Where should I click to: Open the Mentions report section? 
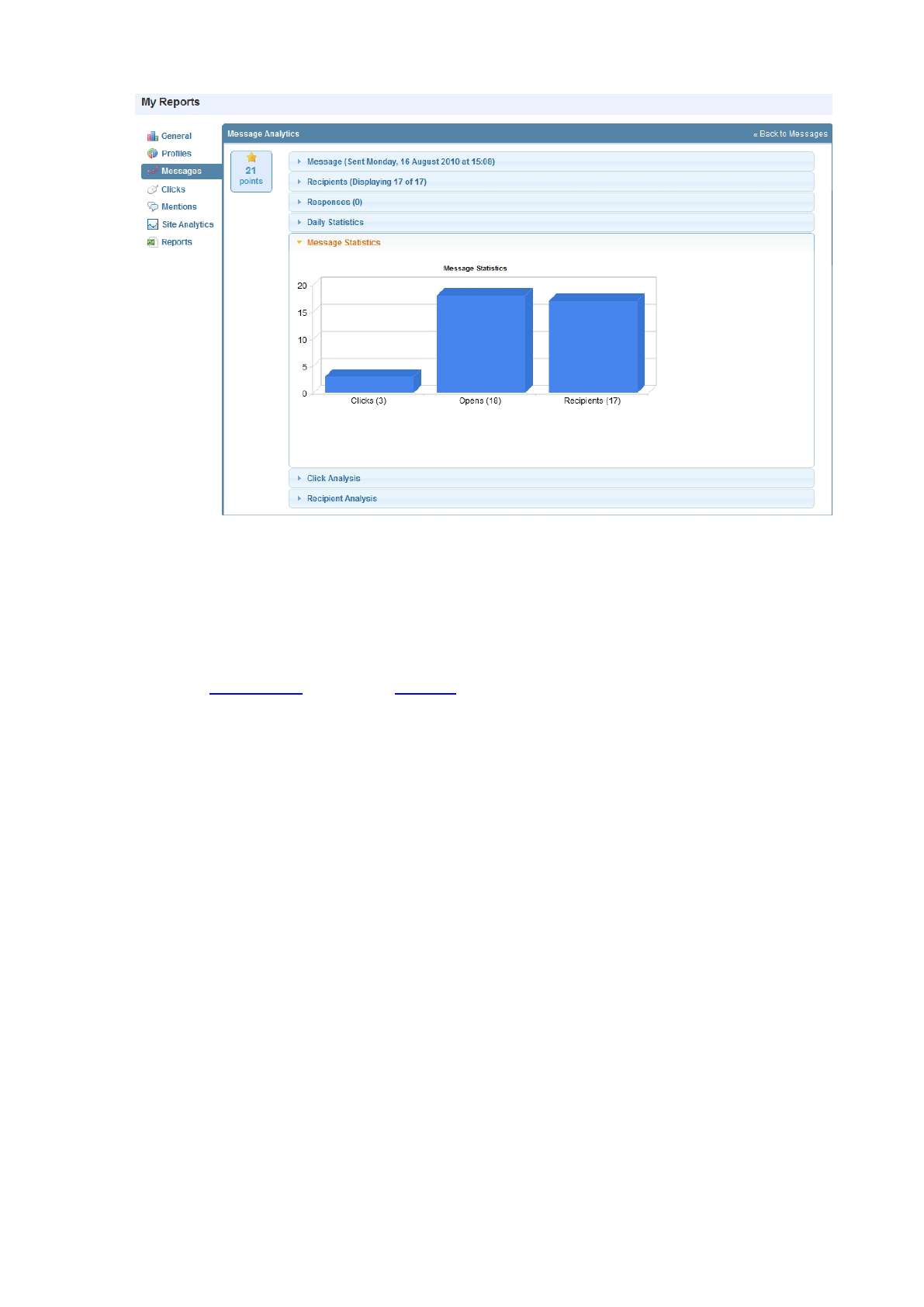[x=179, y=207]
